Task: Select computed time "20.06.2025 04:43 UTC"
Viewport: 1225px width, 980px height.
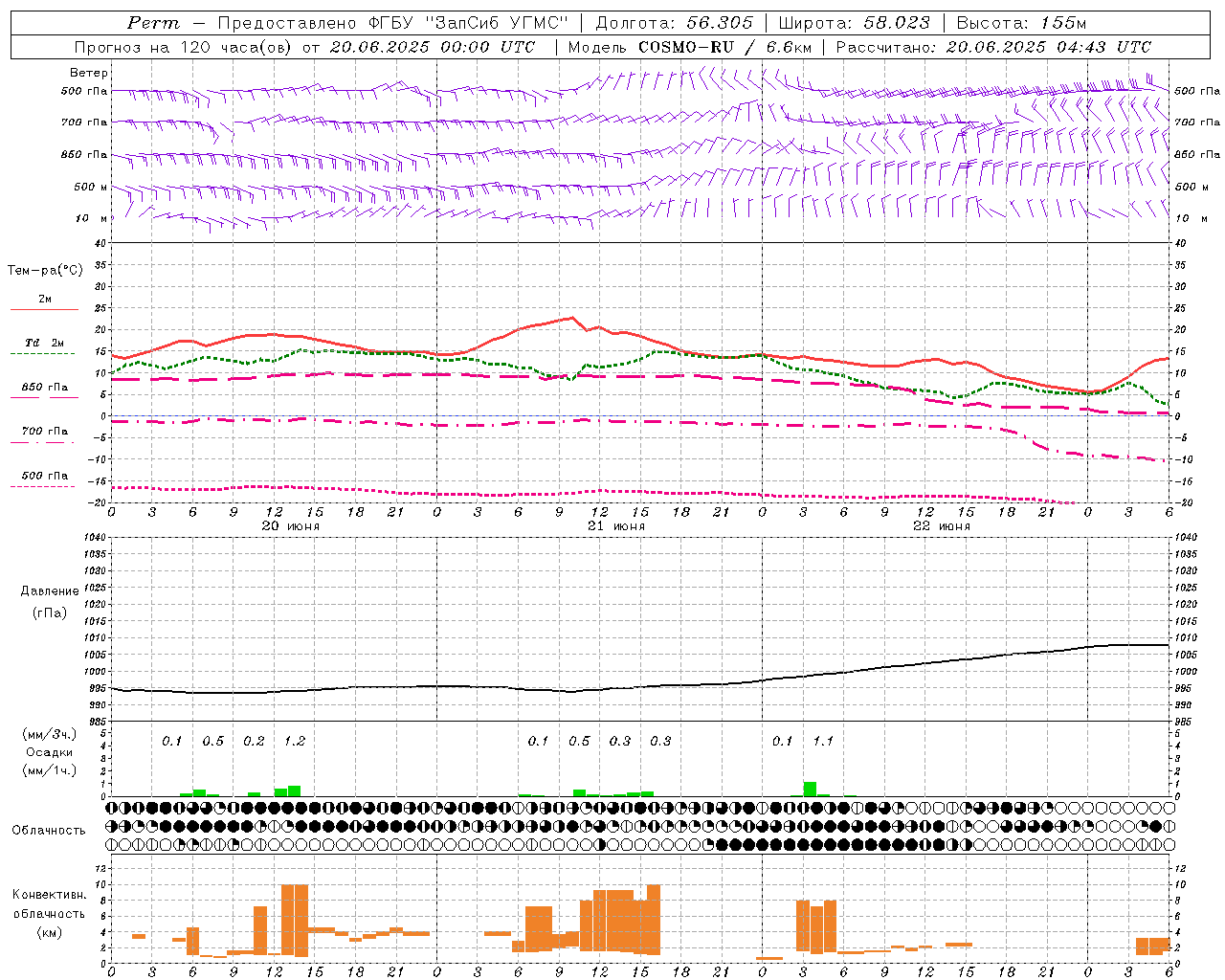Action: point(1048,47)
